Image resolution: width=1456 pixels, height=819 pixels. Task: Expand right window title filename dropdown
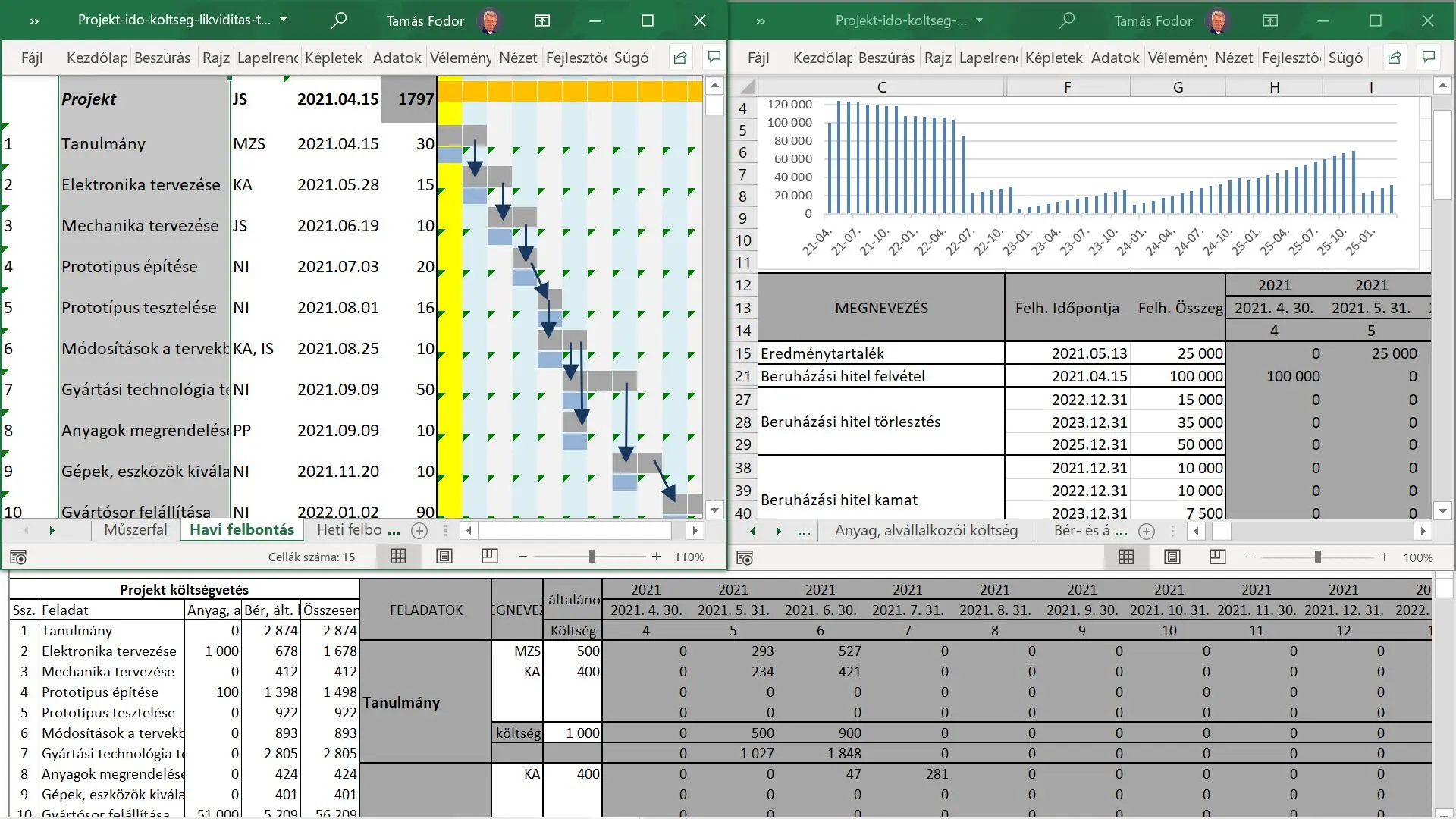979,20
